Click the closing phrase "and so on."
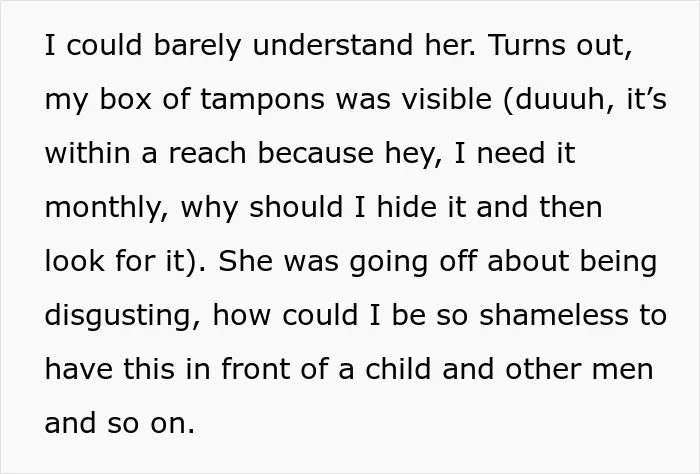Image resolution: width=700 pixels, height=474 pixels. [x=120, y=423]
